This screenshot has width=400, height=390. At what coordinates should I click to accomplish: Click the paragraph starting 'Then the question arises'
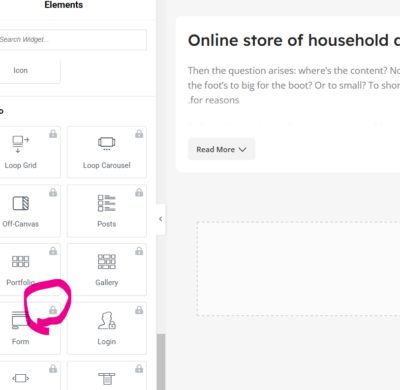[x=294, y=85]
